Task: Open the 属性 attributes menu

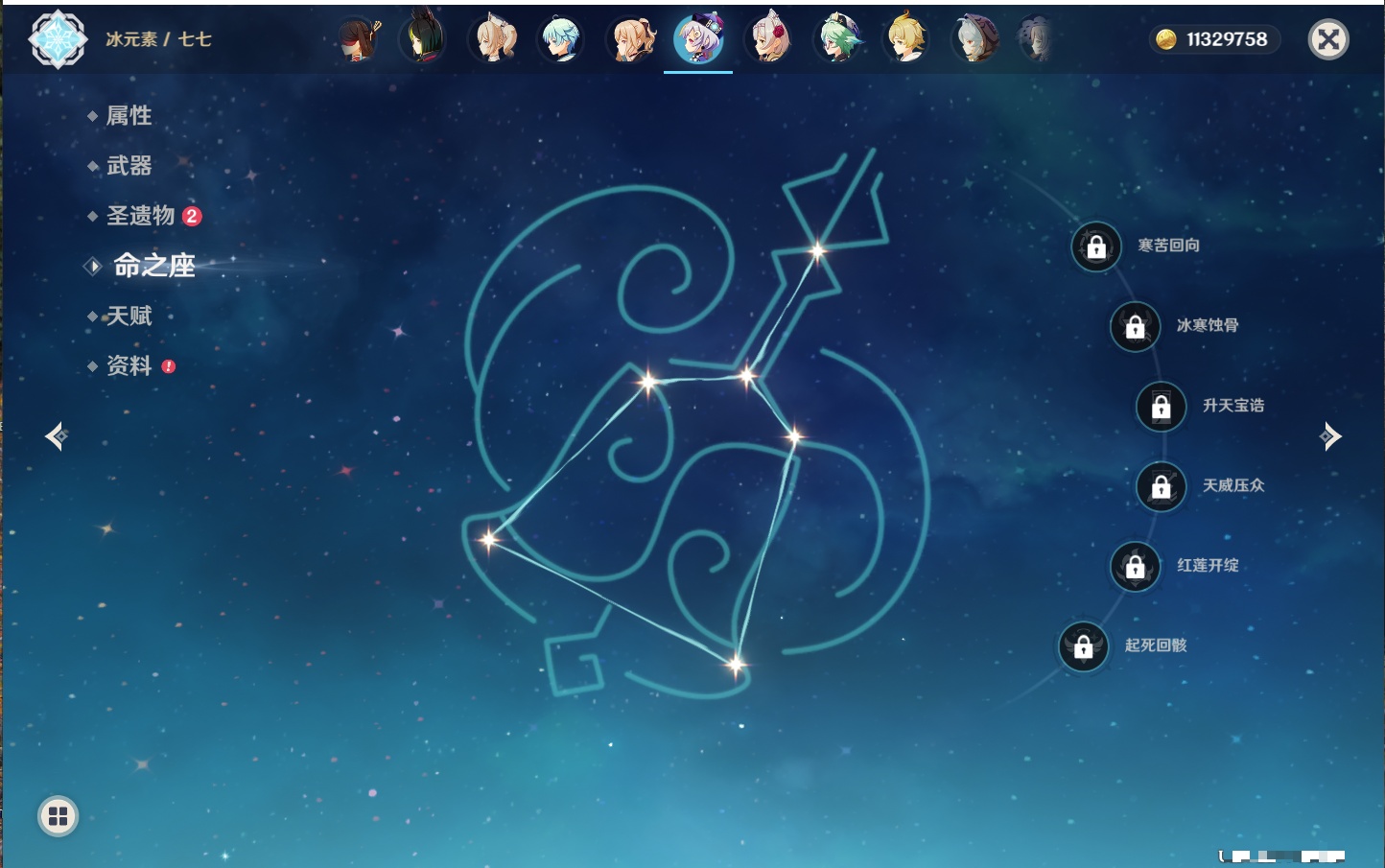Action: coord(129,116)
